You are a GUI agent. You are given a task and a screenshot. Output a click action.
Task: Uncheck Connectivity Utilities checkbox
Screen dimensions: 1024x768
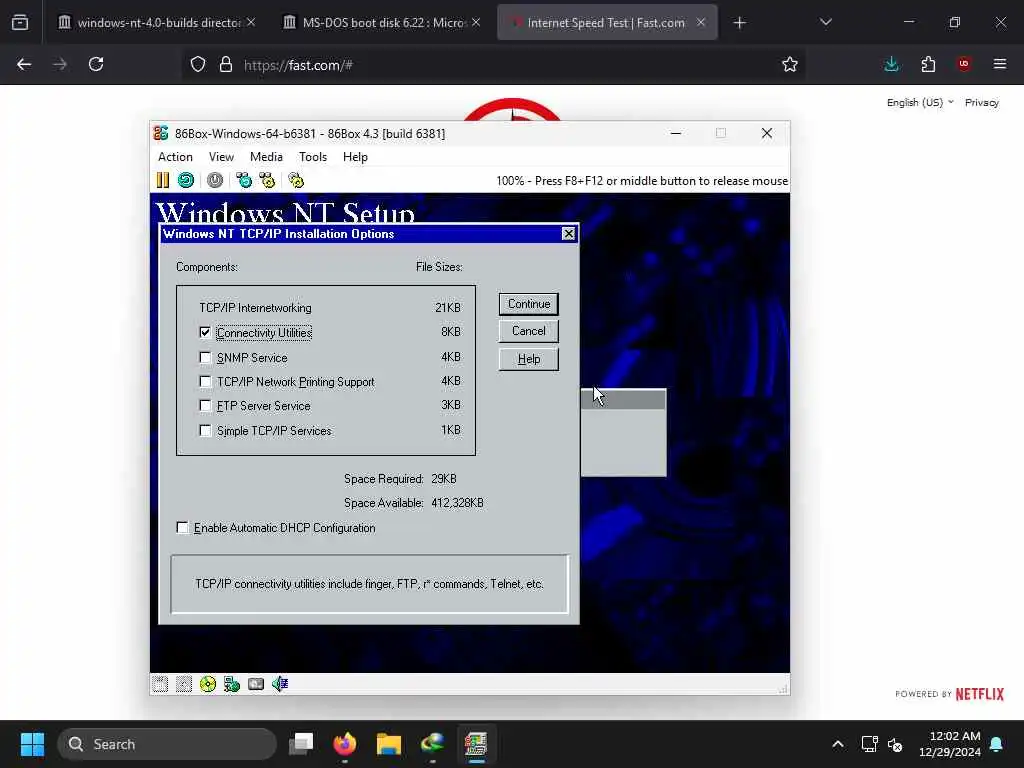click(x=205, y=332)
